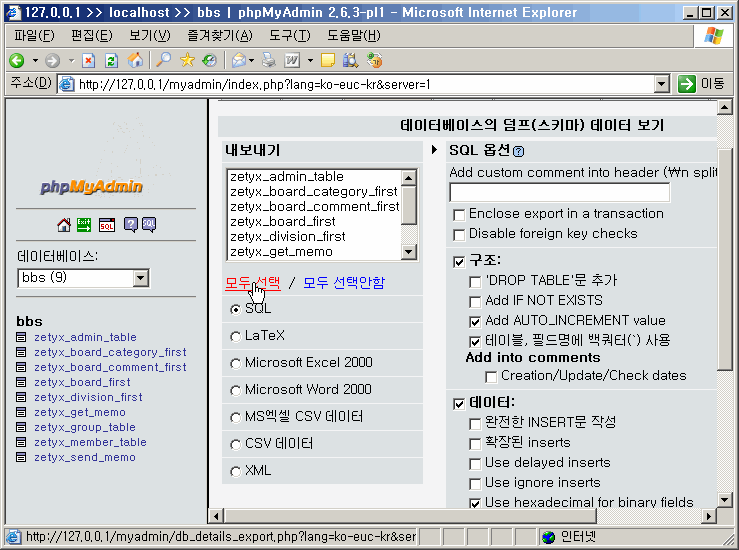739x550 pixels.
Task: Click table icon beside zetyx_board_first
Action: pyautogui.click(x=21, y=382)
